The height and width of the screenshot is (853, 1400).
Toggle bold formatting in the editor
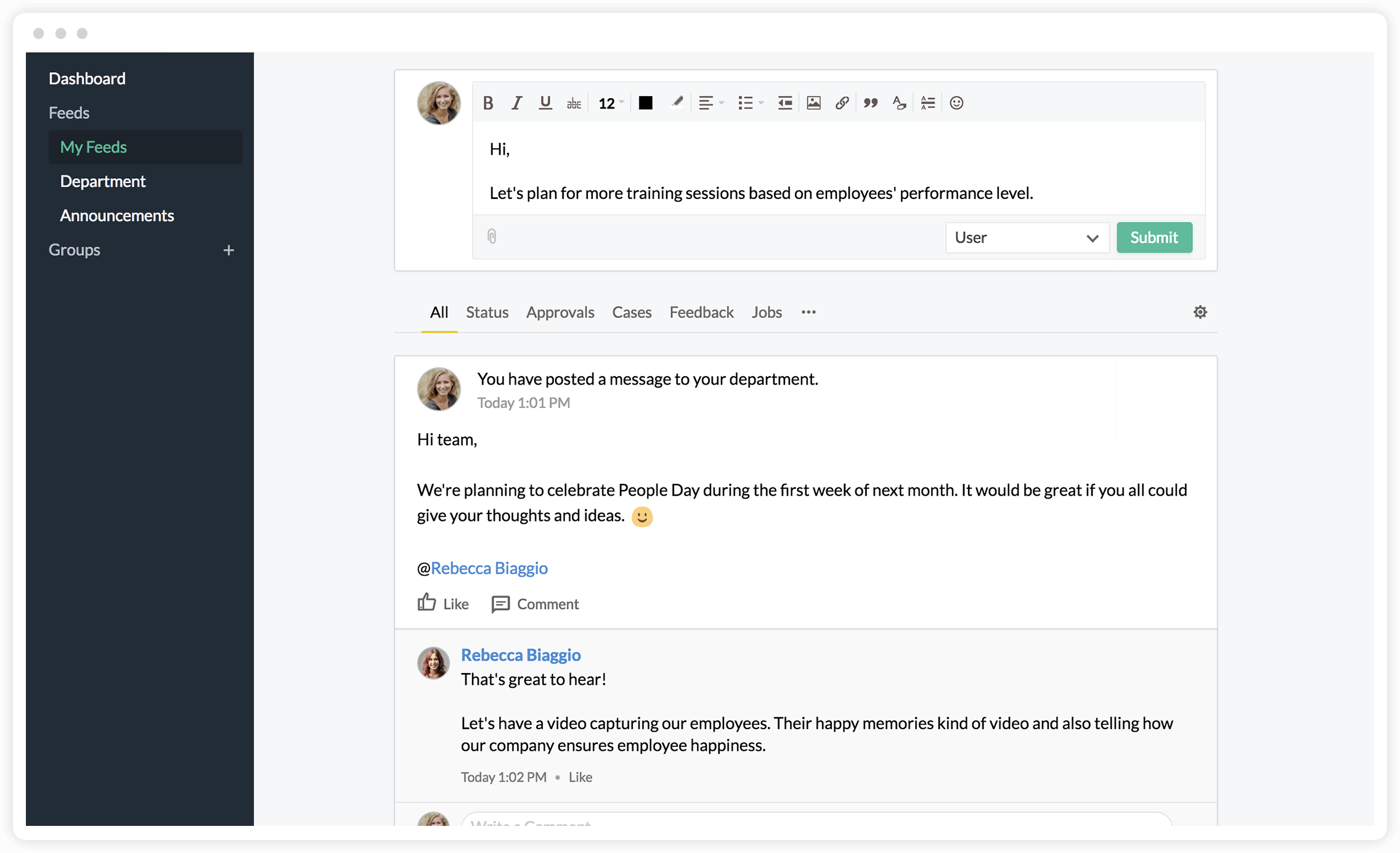click(488, 103)
